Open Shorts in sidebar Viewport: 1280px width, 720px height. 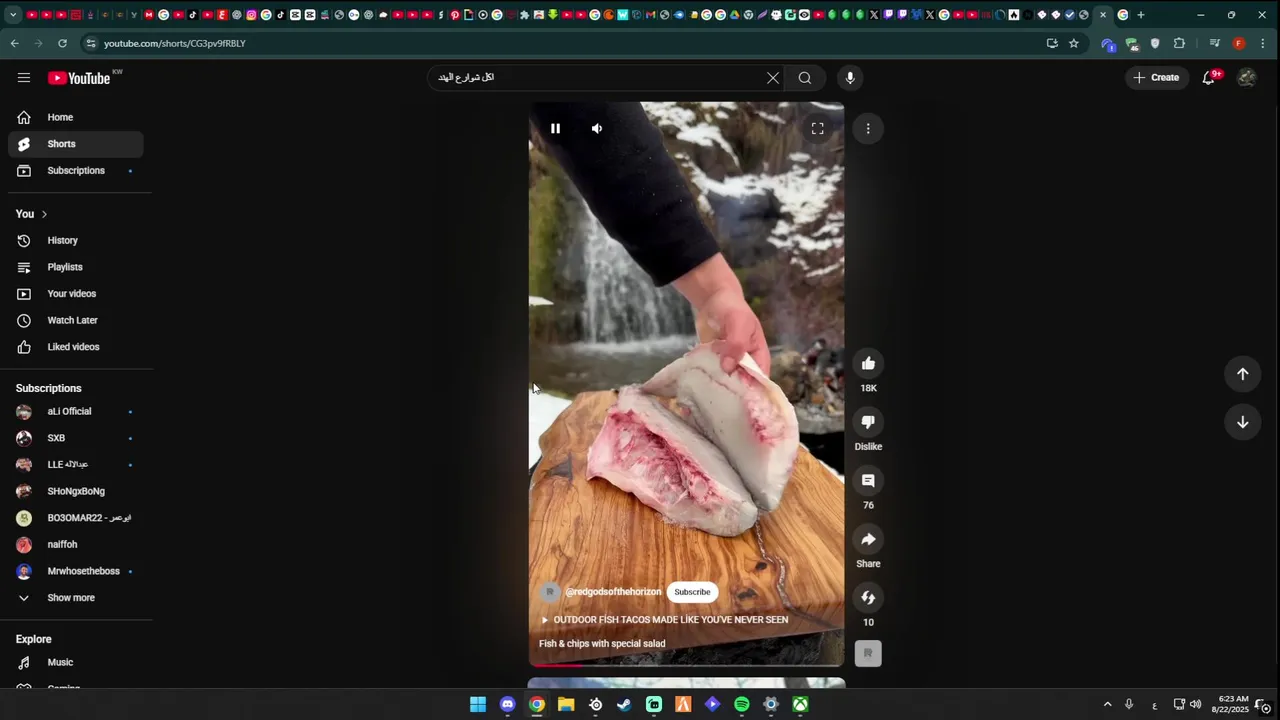click(x=76, y=144)
